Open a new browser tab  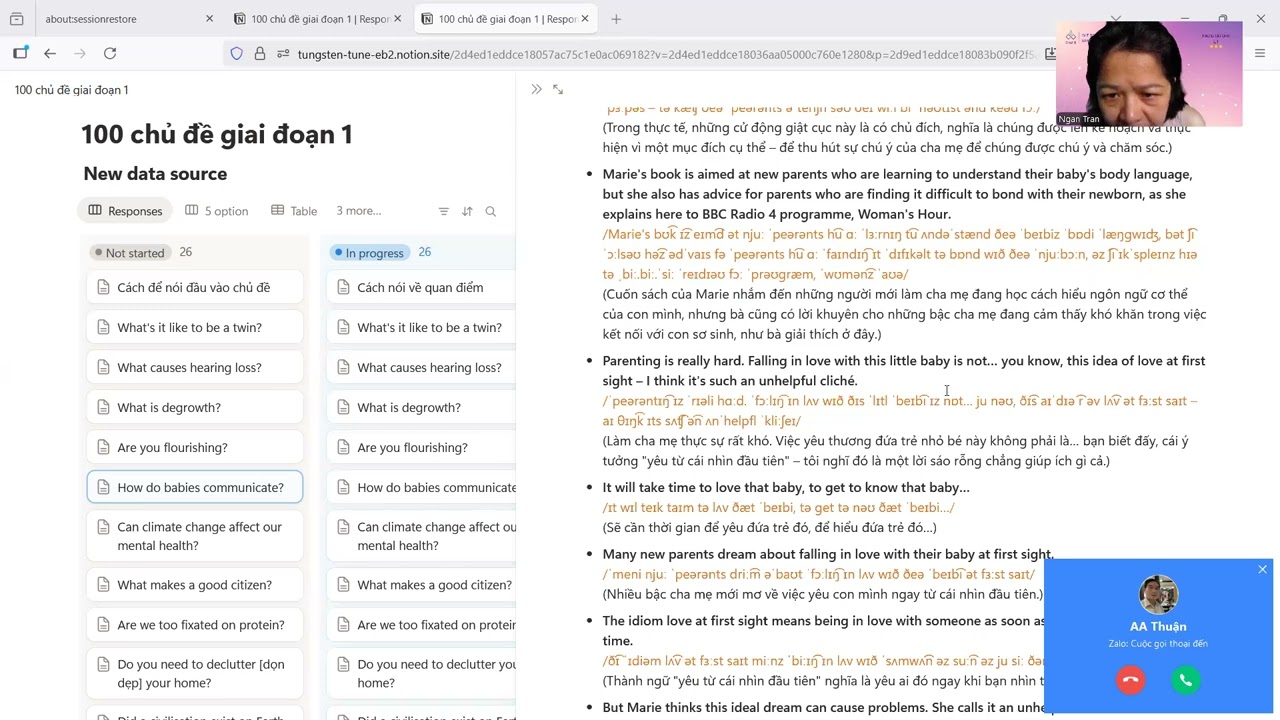[616, 19]
